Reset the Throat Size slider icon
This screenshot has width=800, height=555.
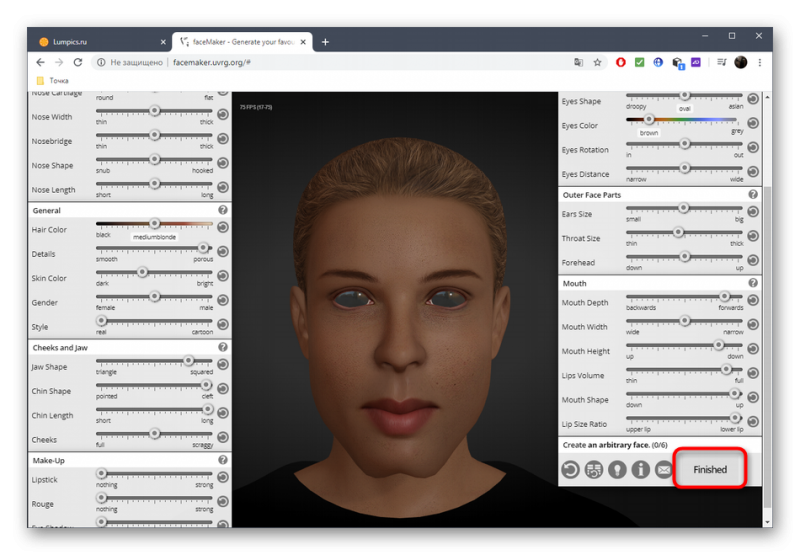click(x=753, y=236)
